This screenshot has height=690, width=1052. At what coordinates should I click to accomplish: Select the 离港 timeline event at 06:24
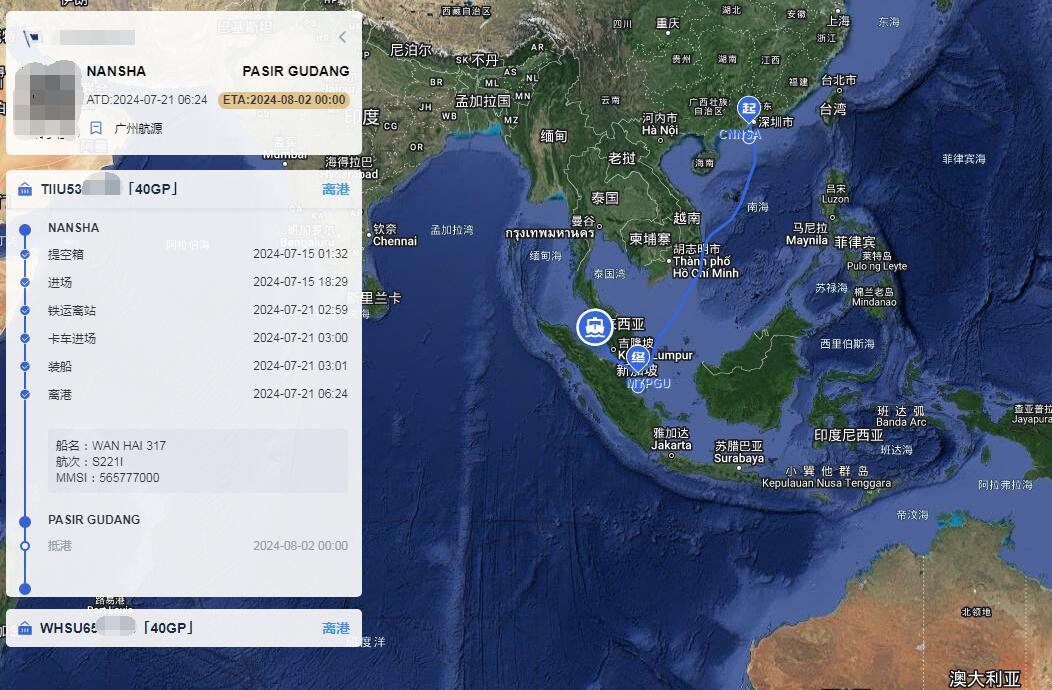coord(60,395)
